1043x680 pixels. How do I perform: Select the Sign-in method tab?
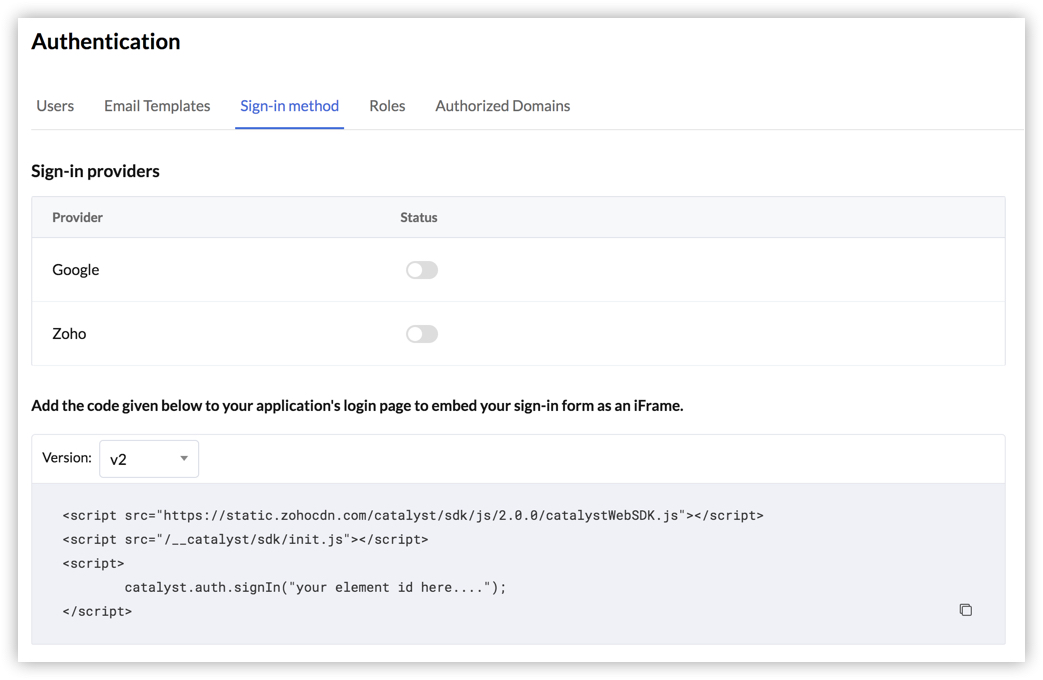289,106
